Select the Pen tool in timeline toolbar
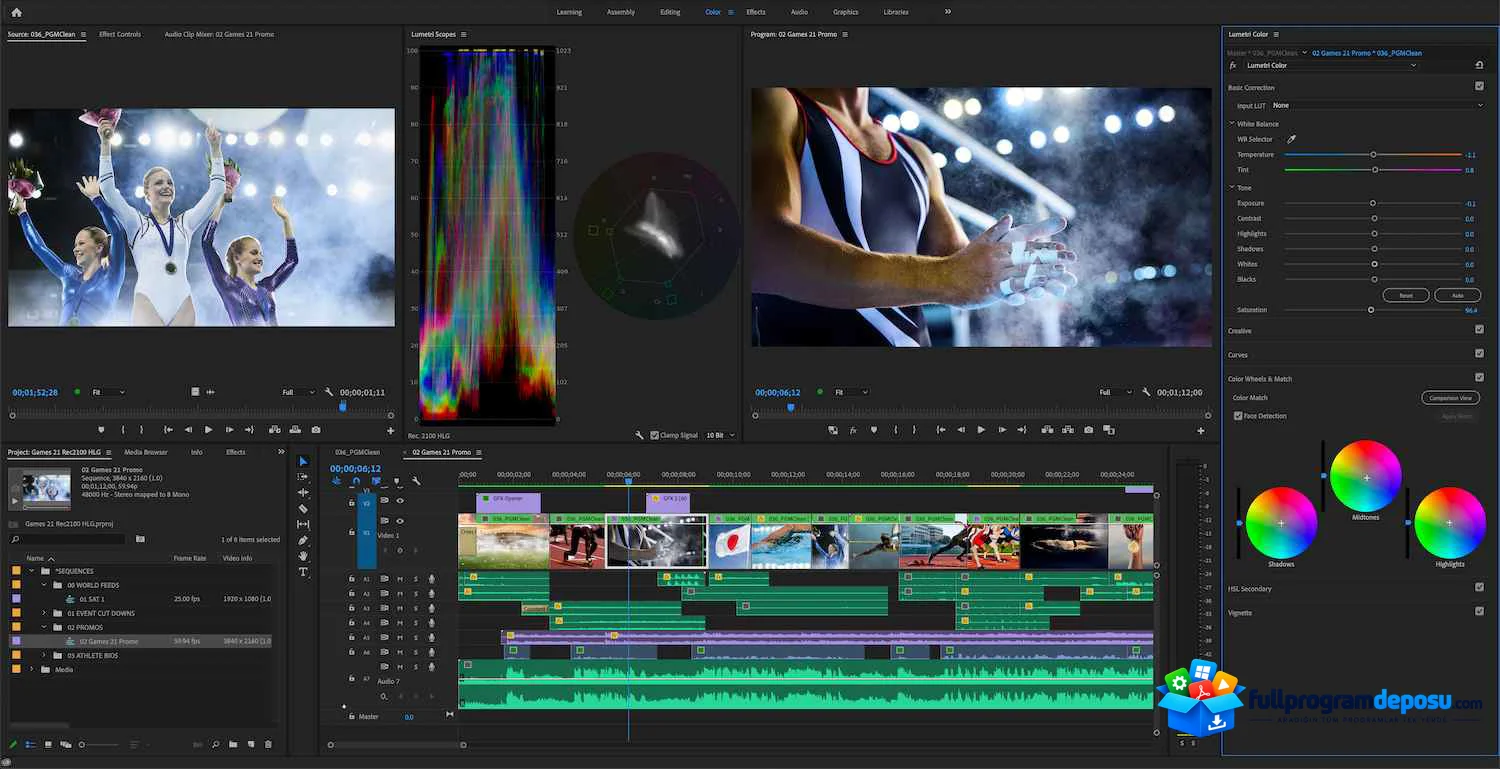This screenshot has width=1500, height=769. (303, 541)
